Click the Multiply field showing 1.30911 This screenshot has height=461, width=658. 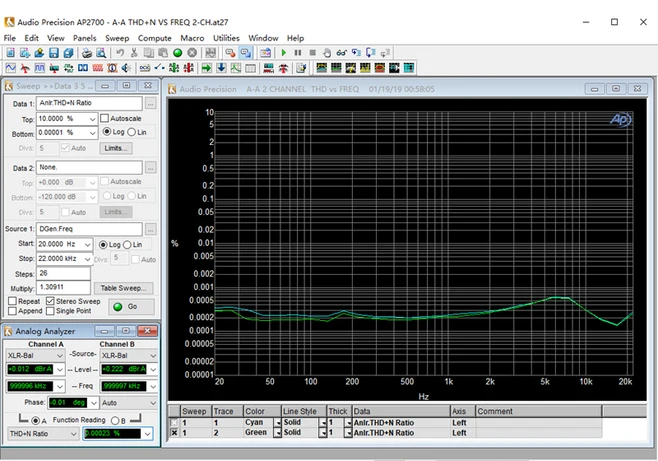click(63, 288)
